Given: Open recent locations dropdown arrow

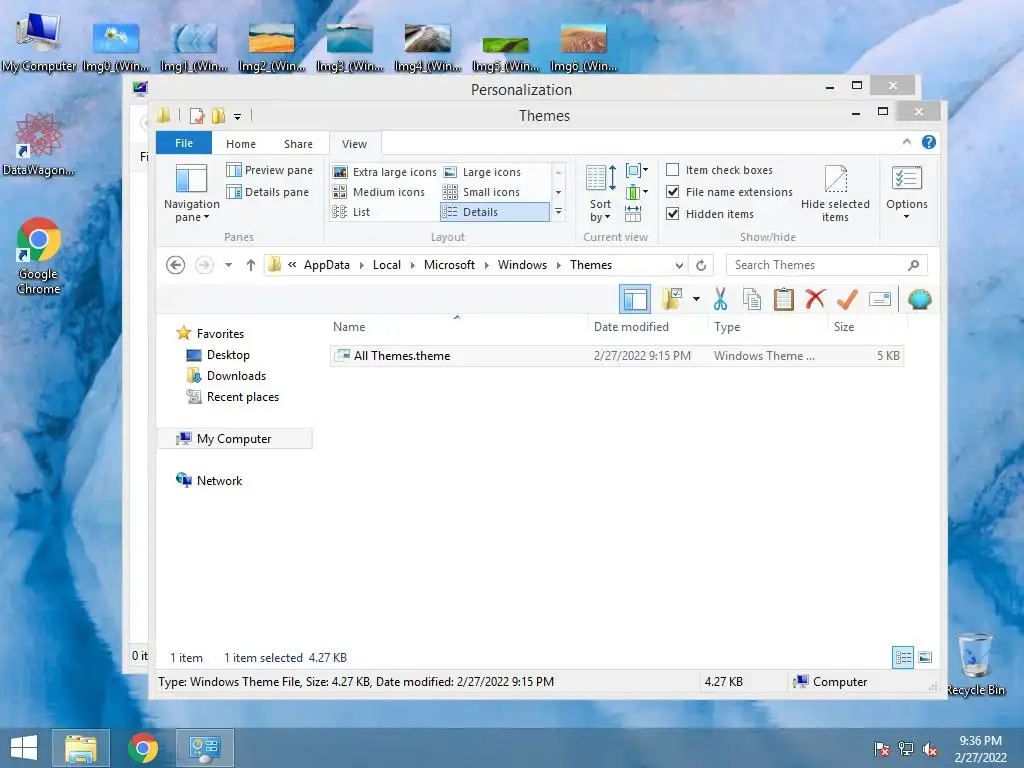Looking at the screenshot, I should (x=228, y=265).
